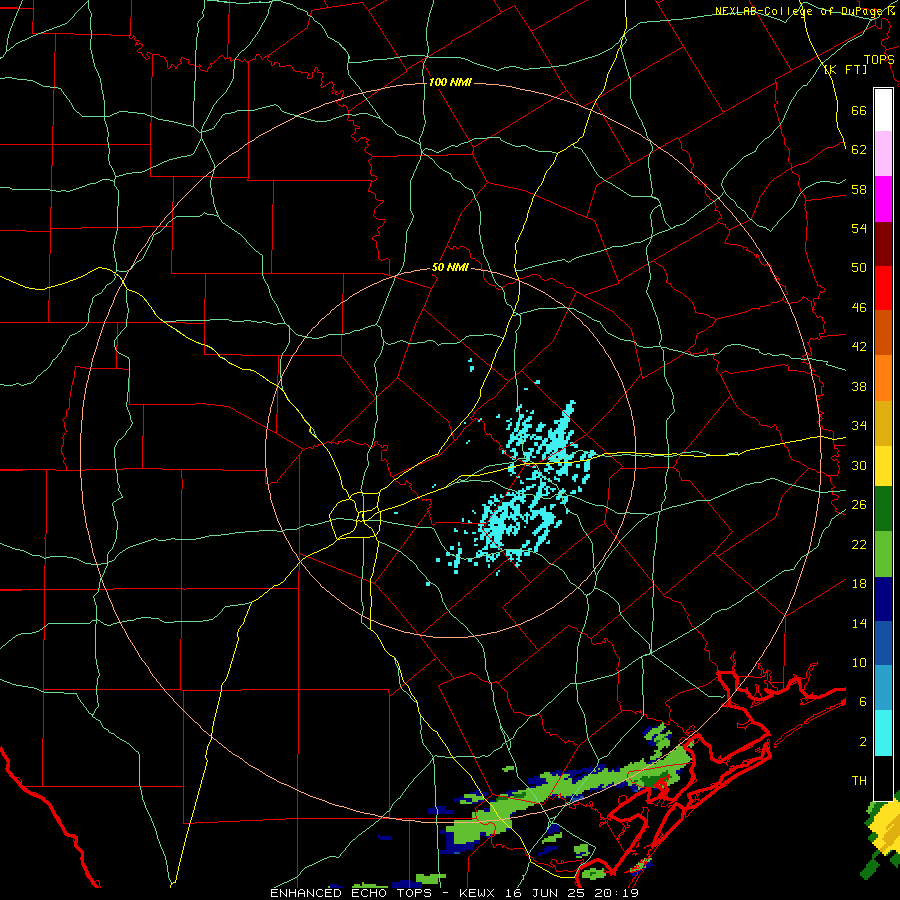Click the orange 38 kft legend swatch

pos(883,378)
